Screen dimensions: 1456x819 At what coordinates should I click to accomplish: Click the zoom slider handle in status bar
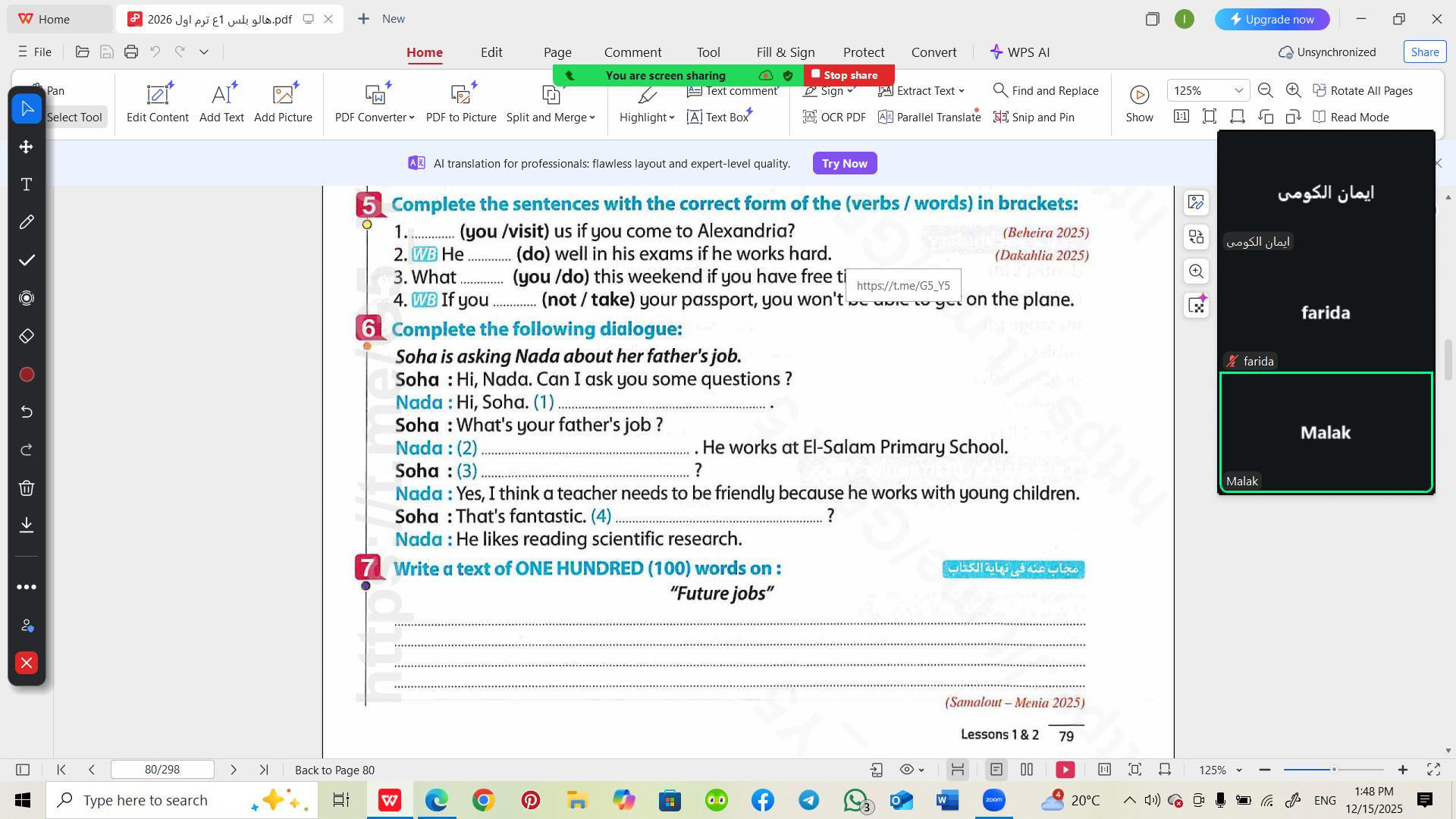coord(1334,770)
